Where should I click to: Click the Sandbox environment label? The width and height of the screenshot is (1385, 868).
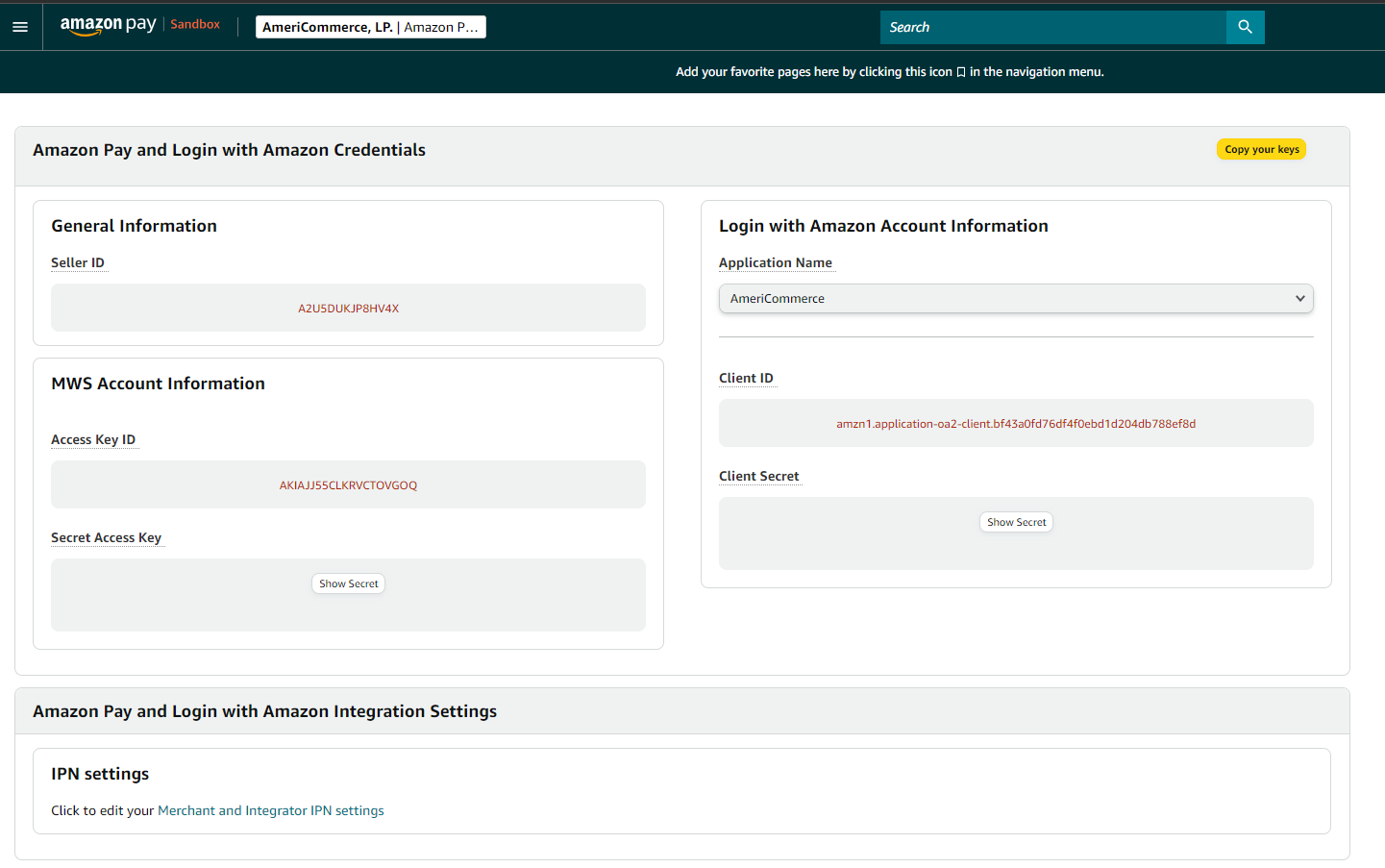(195, 24)
